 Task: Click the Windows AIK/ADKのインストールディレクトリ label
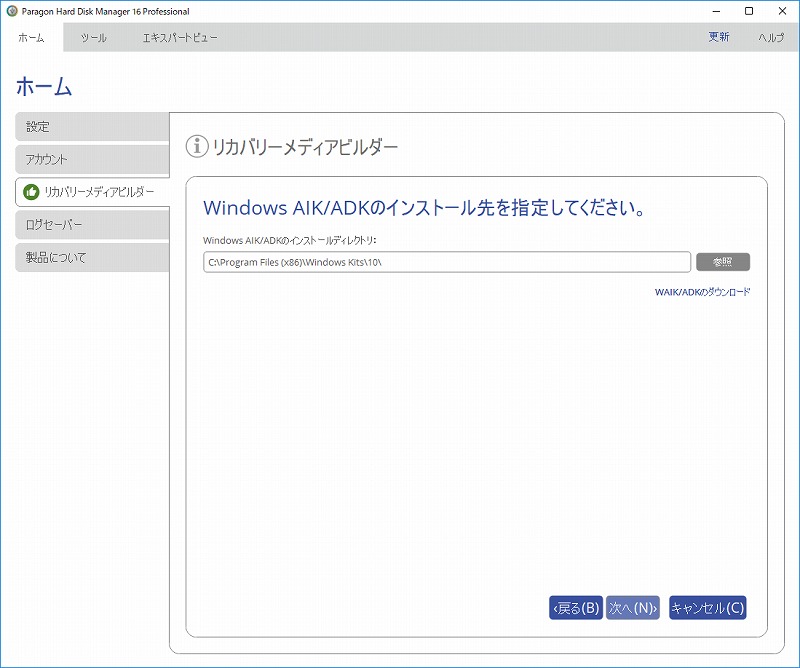[x=289, y=240]
